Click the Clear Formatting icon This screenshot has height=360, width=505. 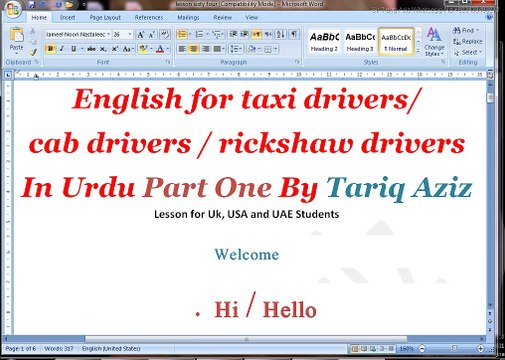coord(165,34)
